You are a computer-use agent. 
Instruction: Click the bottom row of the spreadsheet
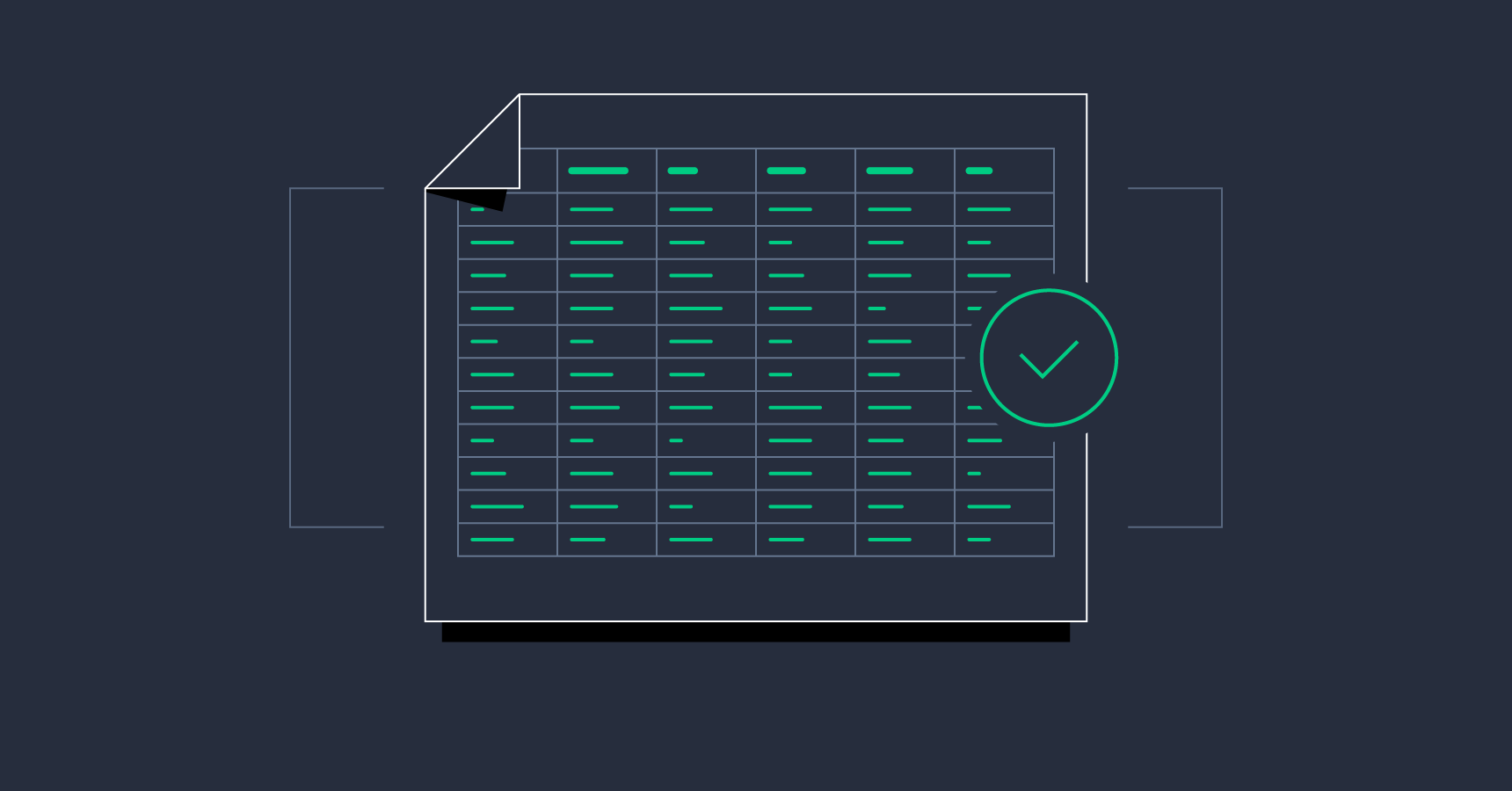pyautogui.click(x=756, y=539)
